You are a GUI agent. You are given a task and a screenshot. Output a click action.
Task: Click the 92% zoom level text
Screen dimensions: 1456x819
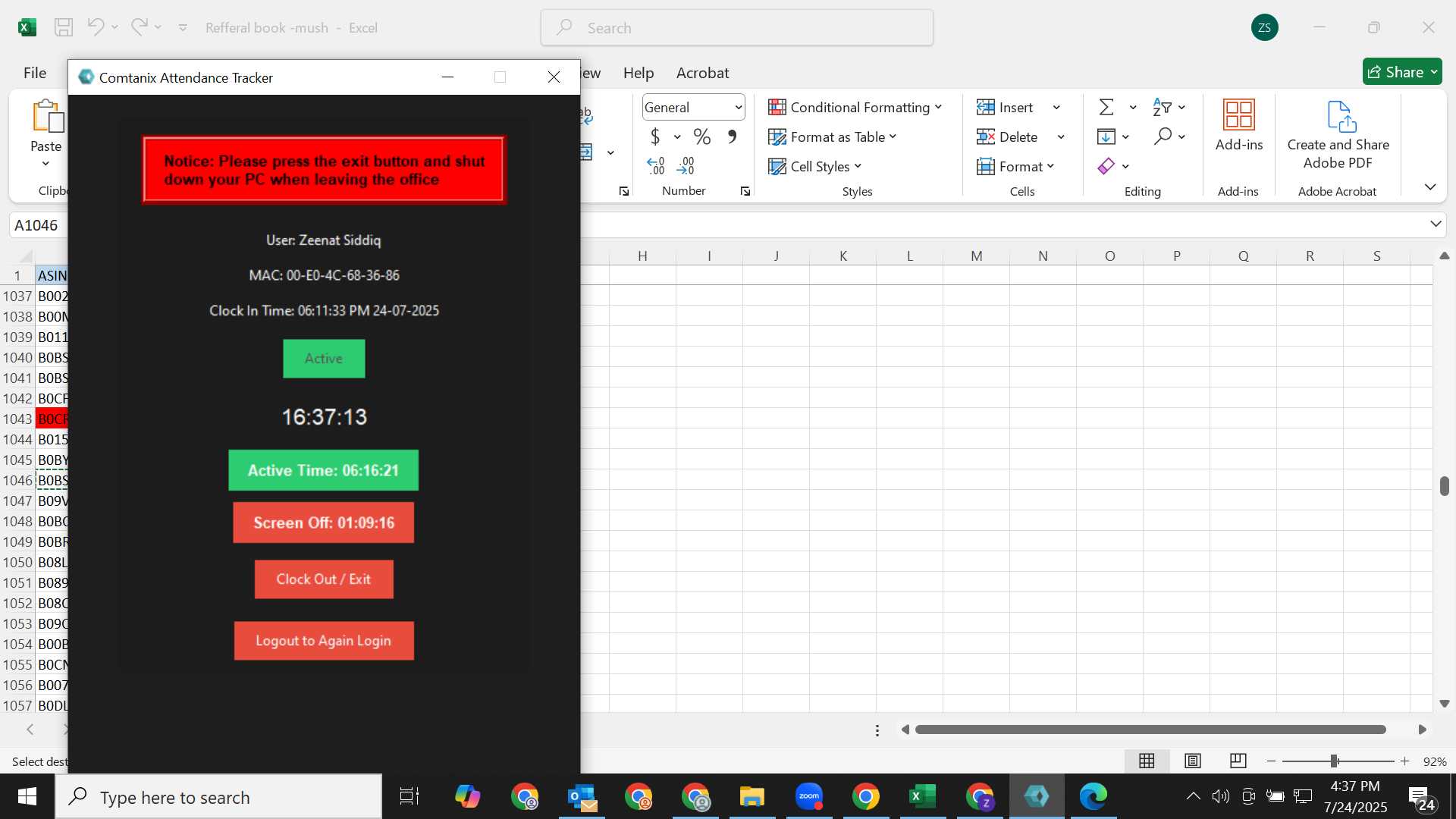pyautogui.click(x=1434, y=761)
